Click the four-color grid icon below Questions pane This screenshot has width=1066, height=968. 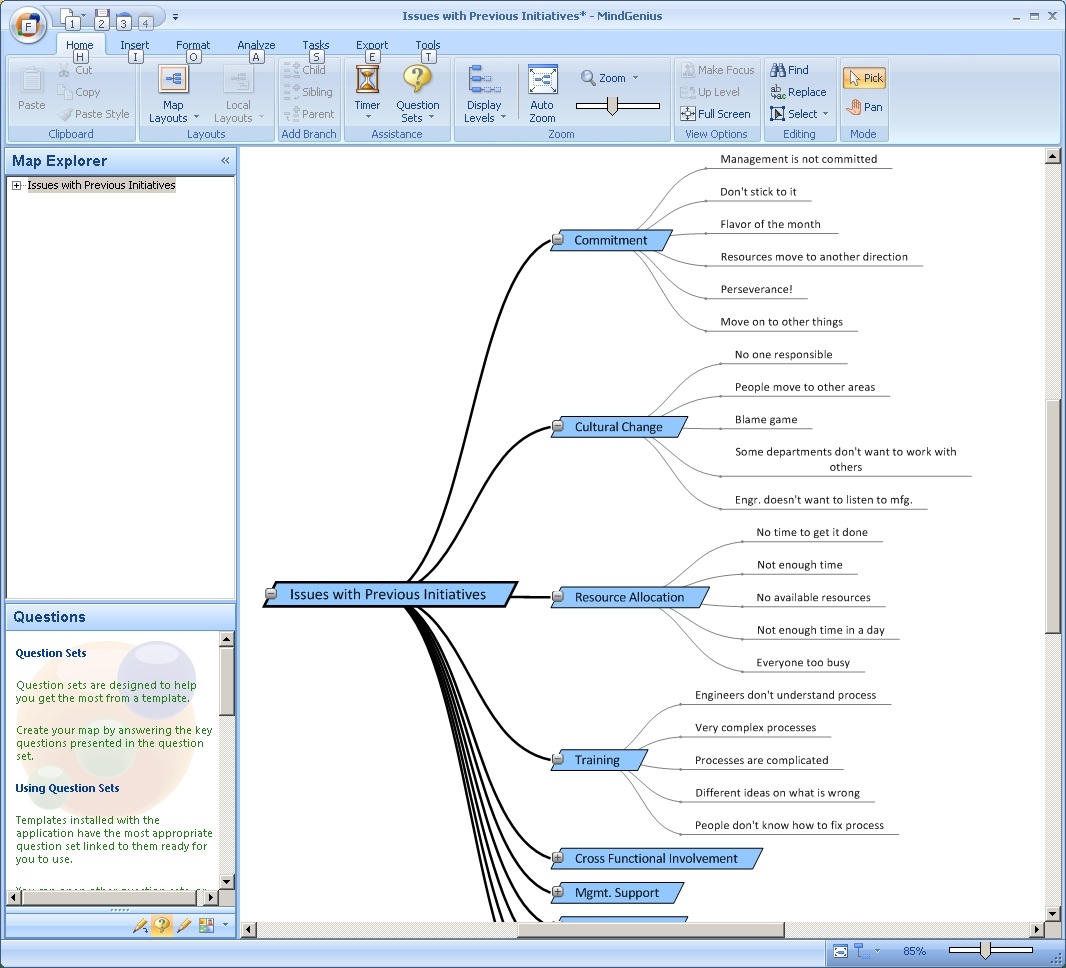[206, 925]
